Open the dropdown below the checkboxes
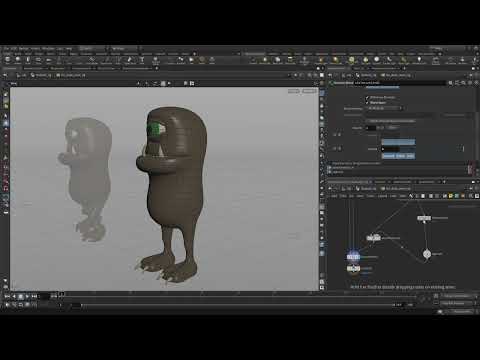 pos(385,108)
